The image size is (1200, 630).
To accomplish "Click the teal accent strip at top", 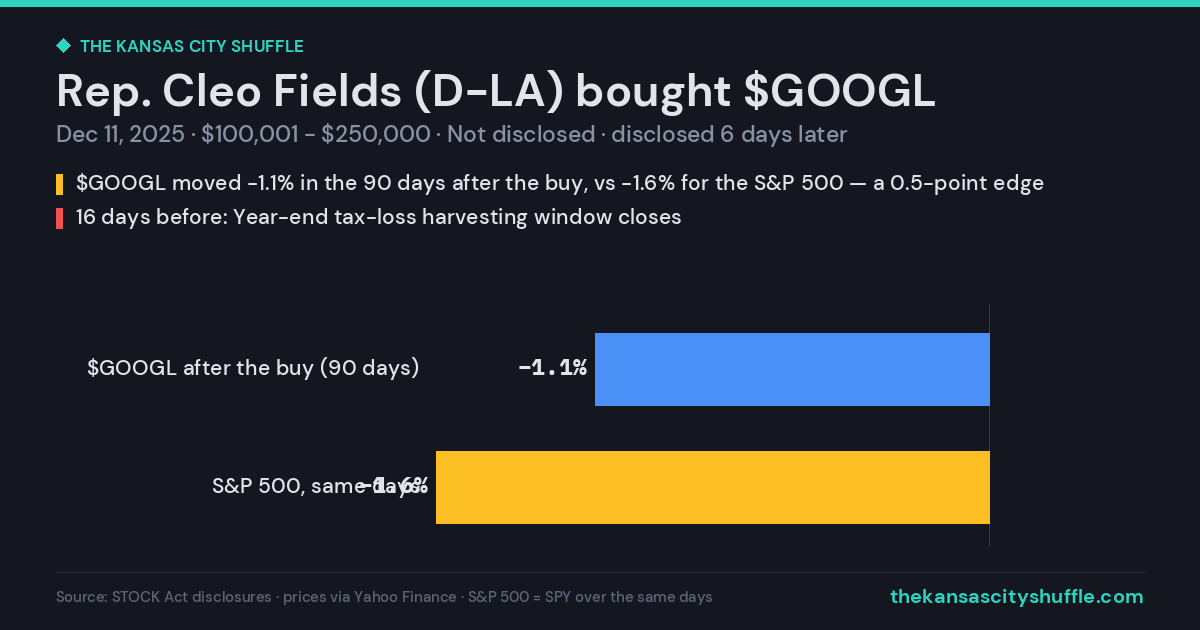I will (x=600, y=3).
